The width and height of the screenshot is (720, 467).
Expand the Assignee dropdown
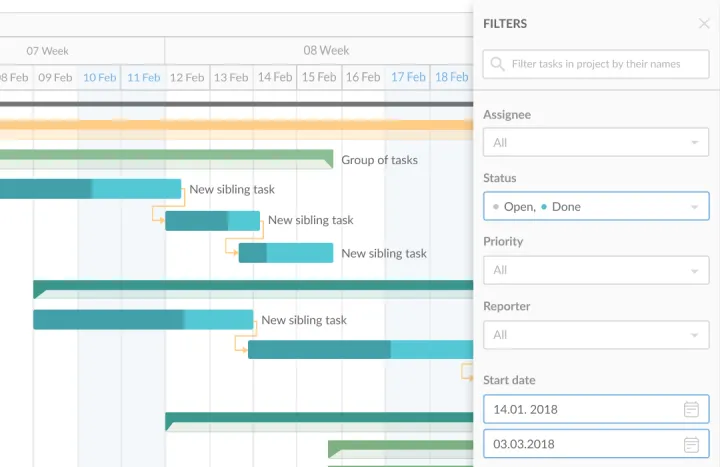click(596, 143)
